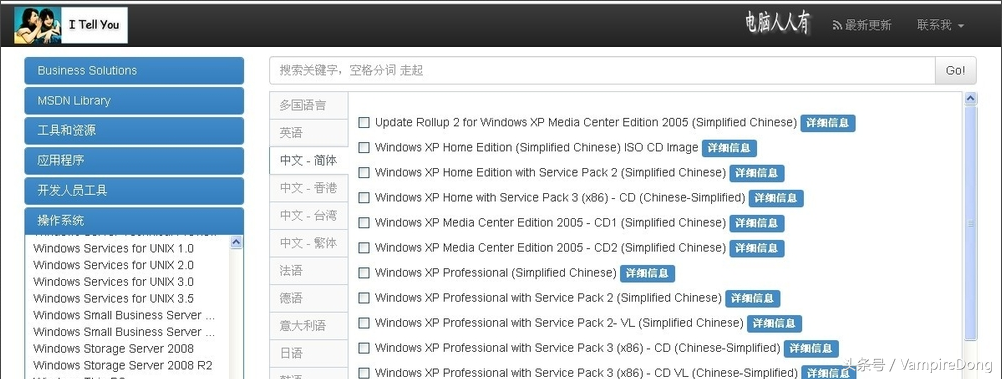The height and width of the screenshot is (379, 1002).
Task: Check XP Professional with Service Pack 2 checkbox
Action: tap(364, 298)
